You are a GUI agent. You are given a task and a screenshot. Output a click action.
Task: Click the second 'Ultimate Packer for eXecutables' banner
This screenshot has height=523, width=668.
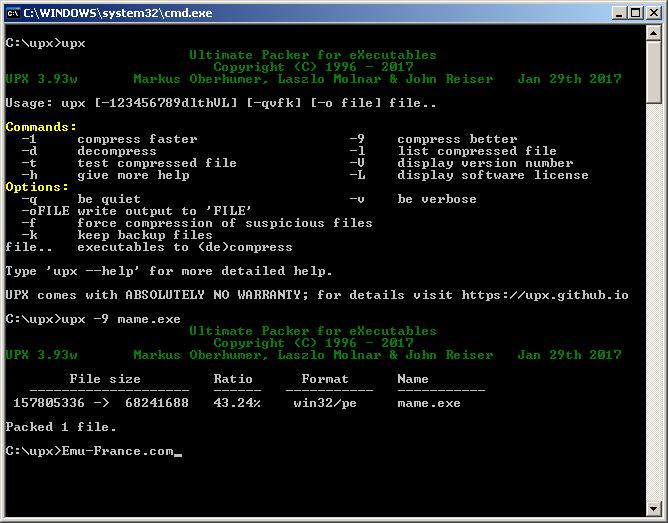(313, 331)
